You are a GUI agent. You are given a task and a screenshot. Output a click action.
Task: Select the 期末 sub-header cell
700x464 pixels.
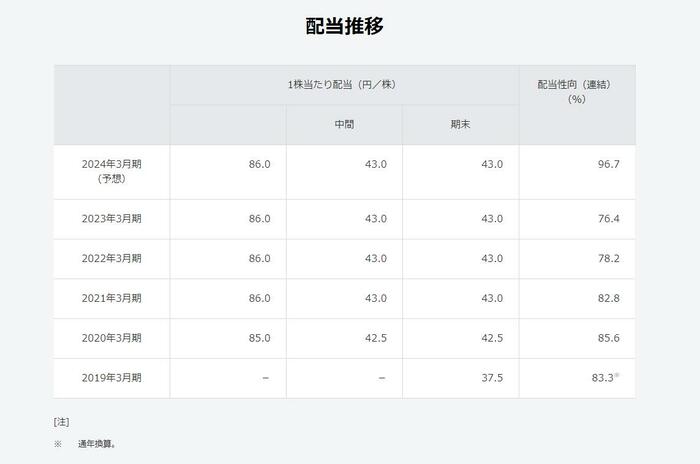[x=460, y=125]
